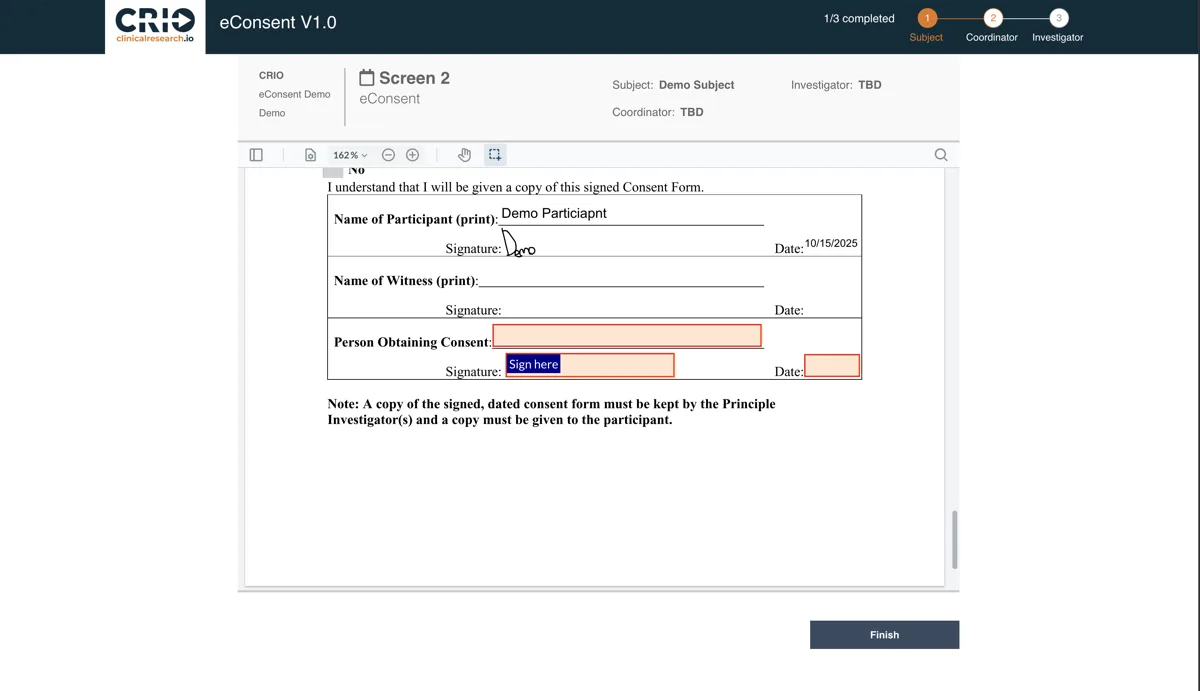Check the gray box beside No
The height and width of the screenshot is (691, 1200).
[x=333, y=172]
